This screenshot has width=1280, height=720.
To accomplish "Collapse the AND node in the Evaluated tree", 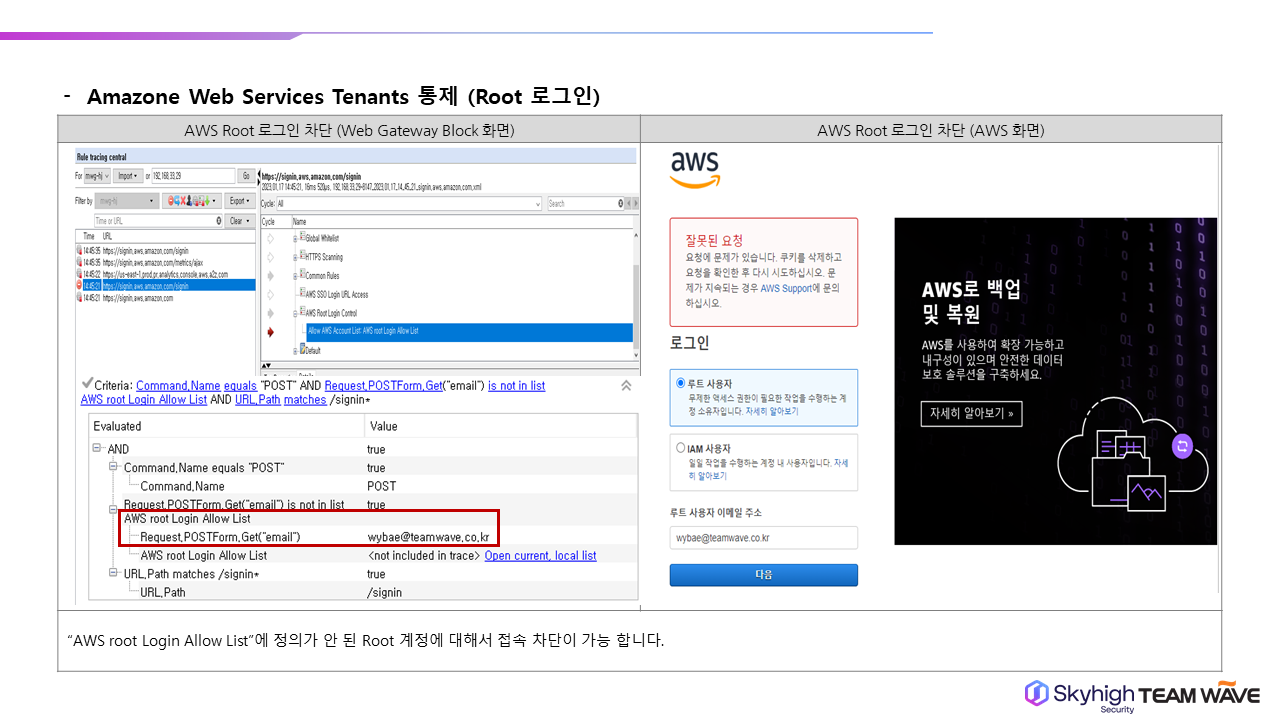I will pos(98,449).
